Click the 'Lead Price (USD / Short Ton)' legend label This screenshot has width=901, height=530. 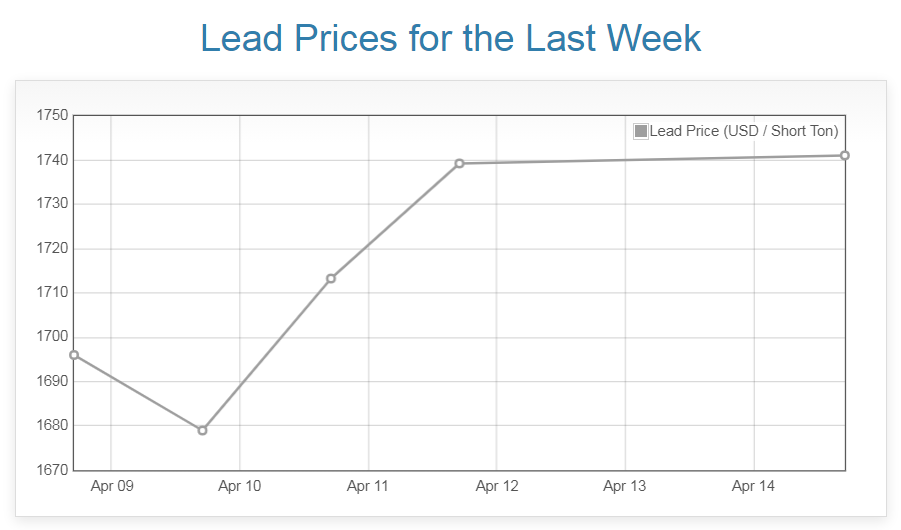(744, 131)
